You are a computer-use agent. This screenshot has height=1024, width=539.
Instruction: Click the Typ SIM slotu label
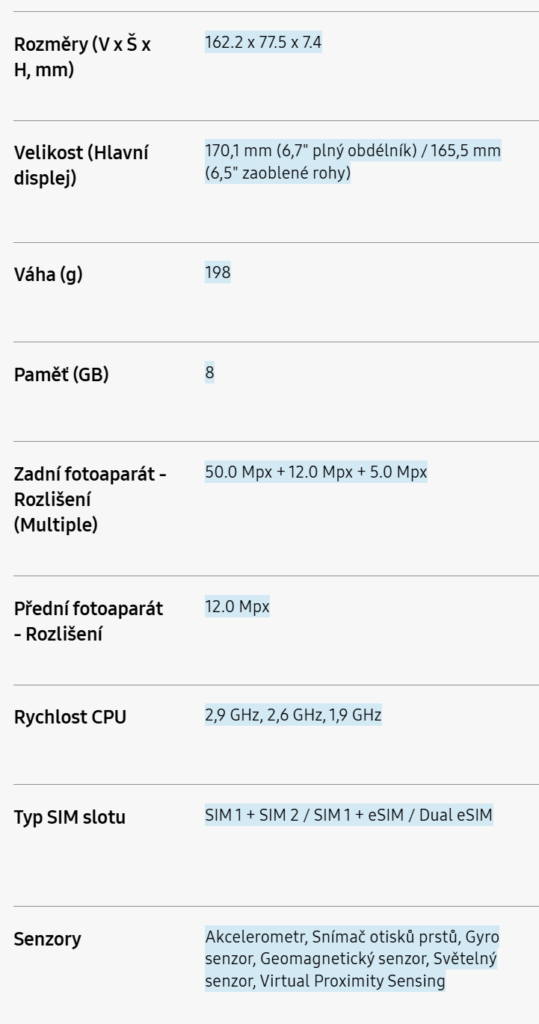(x=69, y=817)
